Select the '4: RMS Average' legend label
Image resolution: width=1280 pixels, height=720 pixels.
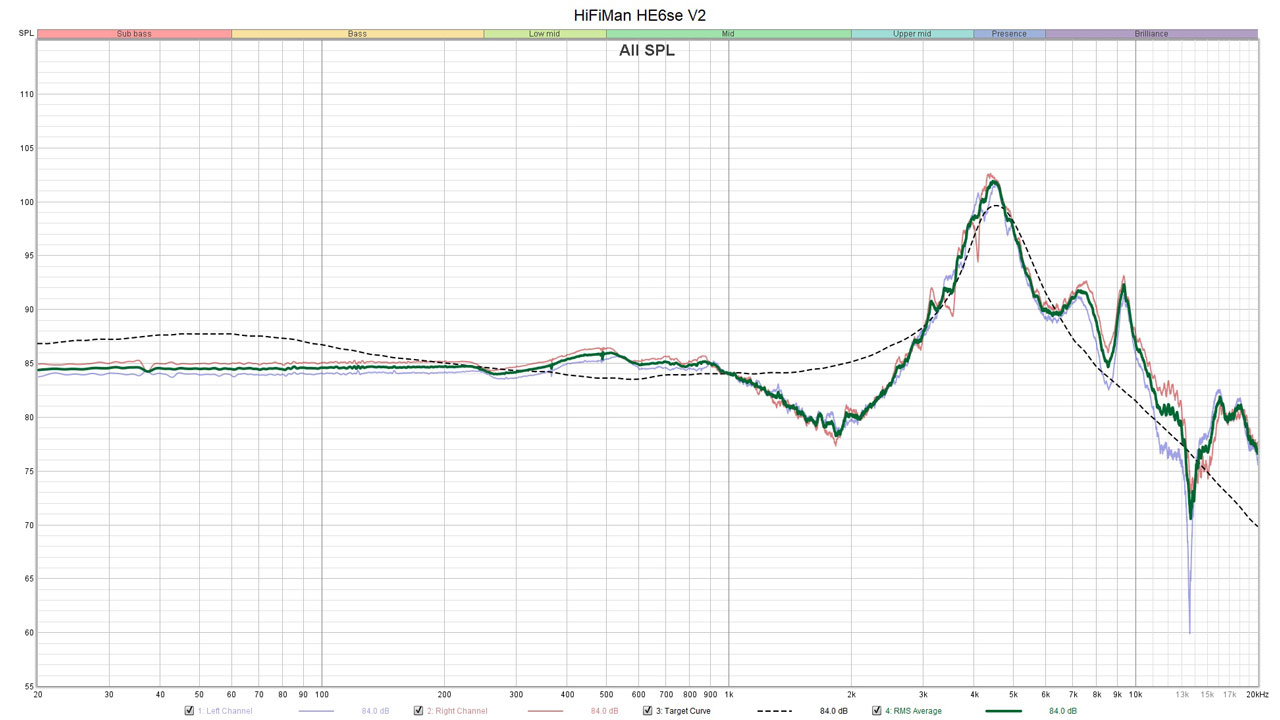pyautogui.click(x=913, y=711)
